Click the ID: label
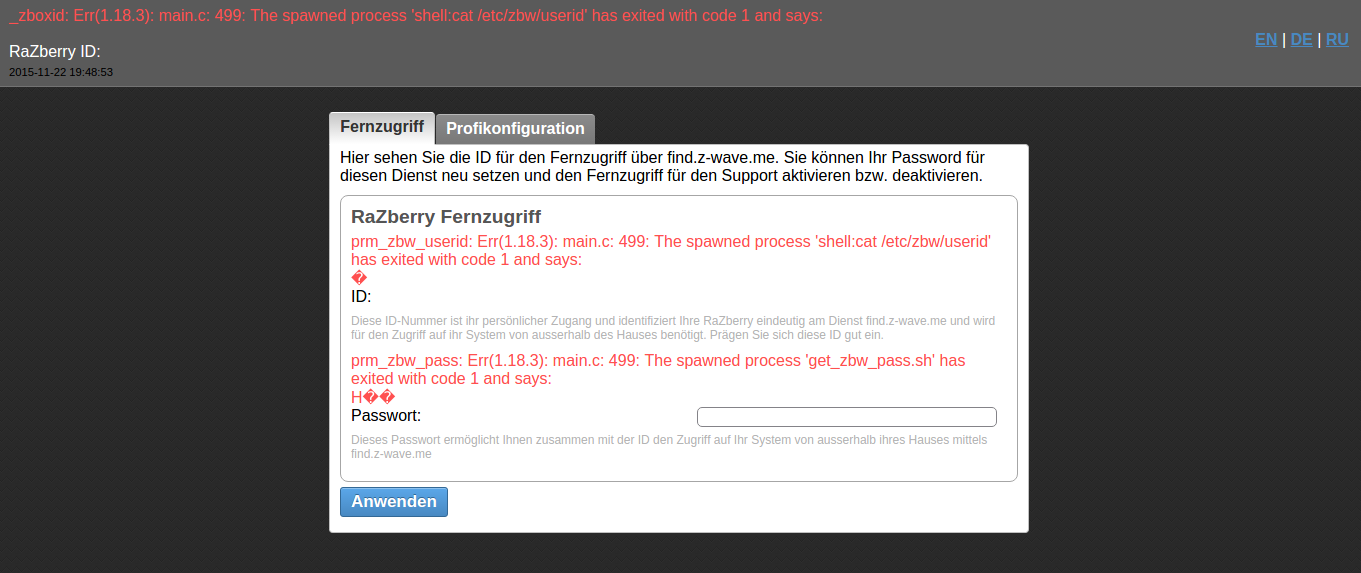 click(361, 297)
